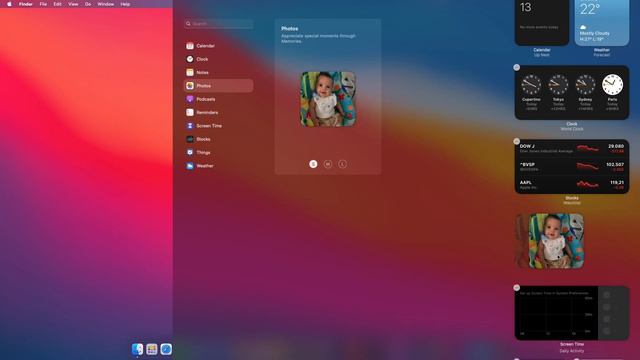Select the Calendar icon in widget list
Screen dimensions: 640x360
(x=190, y=46)
